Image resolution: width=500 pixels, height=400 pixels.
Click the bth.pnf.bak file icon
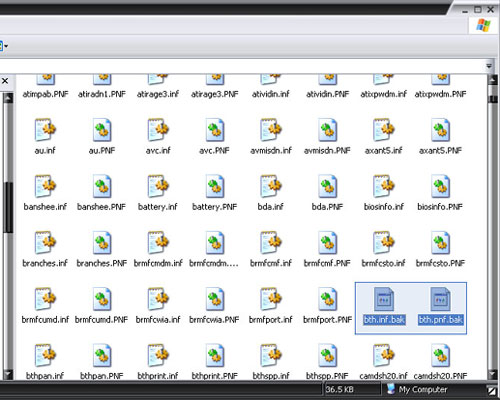tap(440, 299)
